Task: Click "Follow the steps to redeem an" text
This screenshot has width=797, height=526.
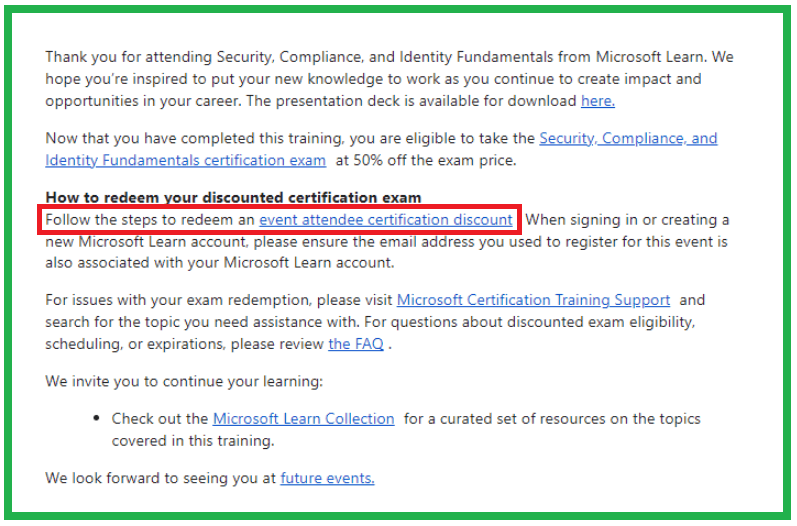Action: tap(149, 220)
